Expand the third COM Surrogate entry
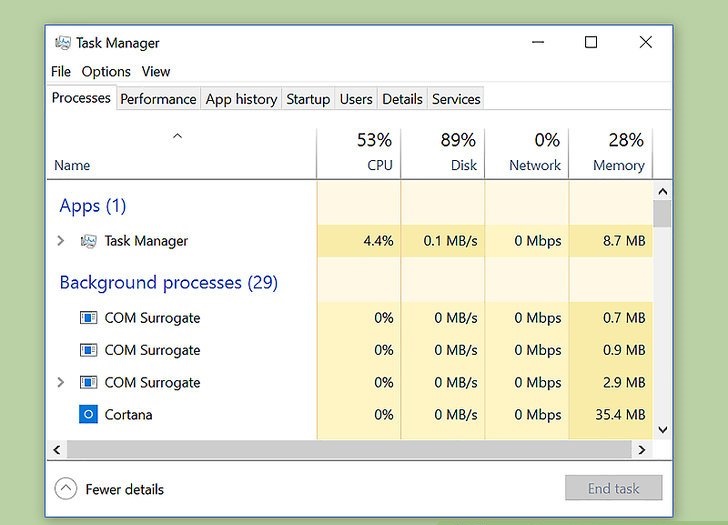Image resolution: width=728 pixels, height=525 pixels. pos(61,382)
